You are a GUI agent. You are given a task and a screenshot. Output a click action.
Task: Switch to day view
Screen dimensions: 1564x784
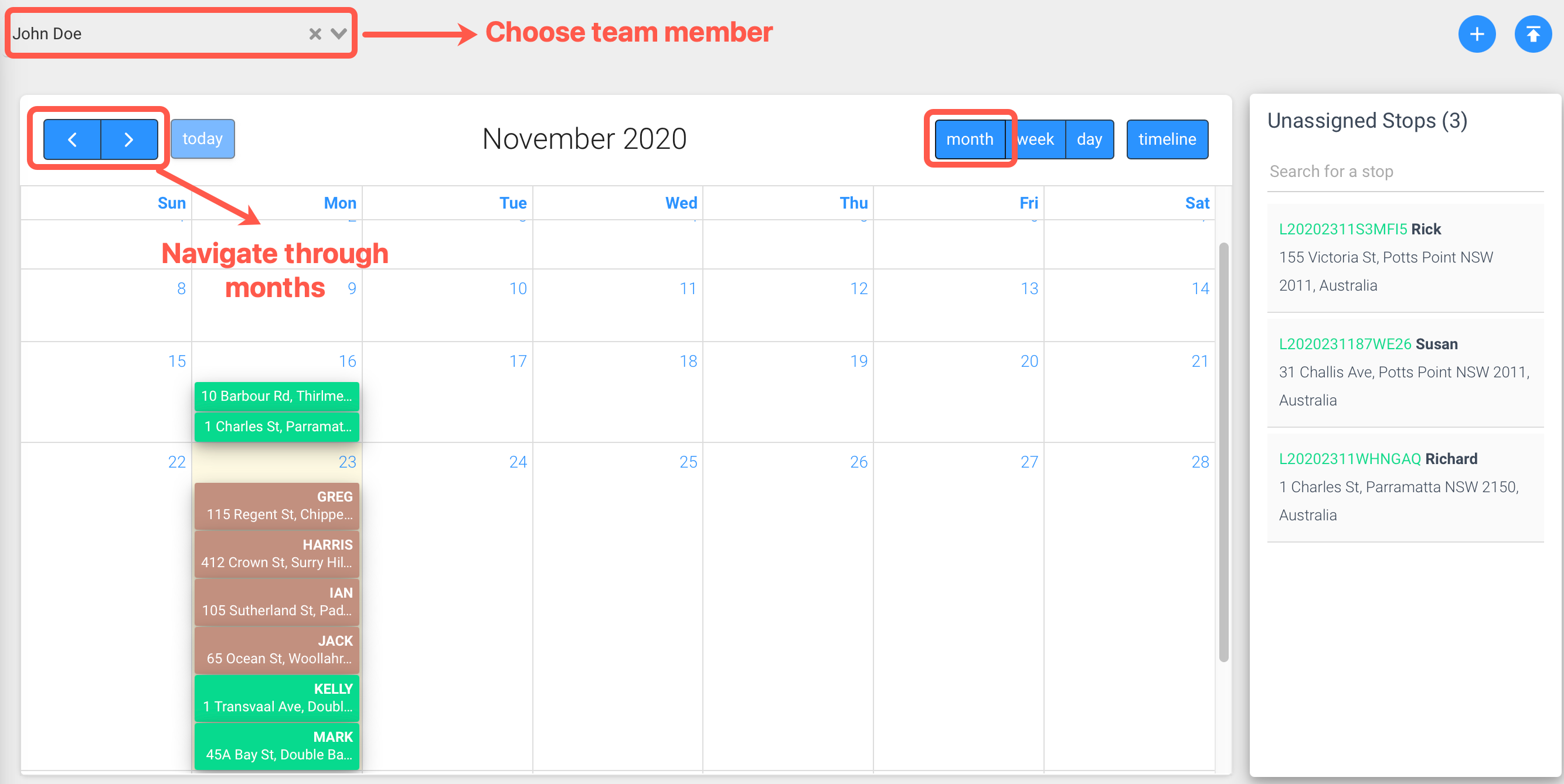[x=1089, y=139]
